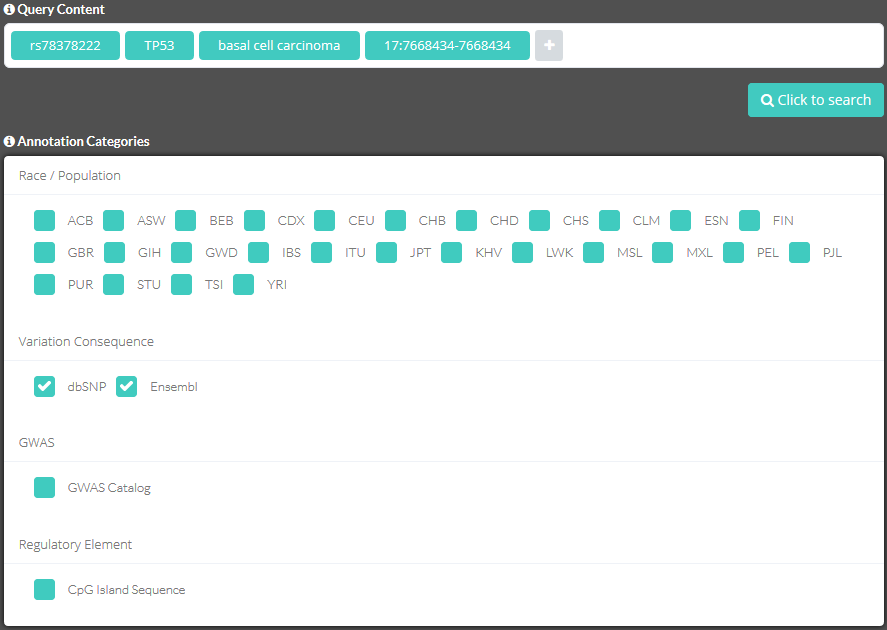Check the STU population checkbox
This screenshot has height=630, width=887.
[113, 284]
